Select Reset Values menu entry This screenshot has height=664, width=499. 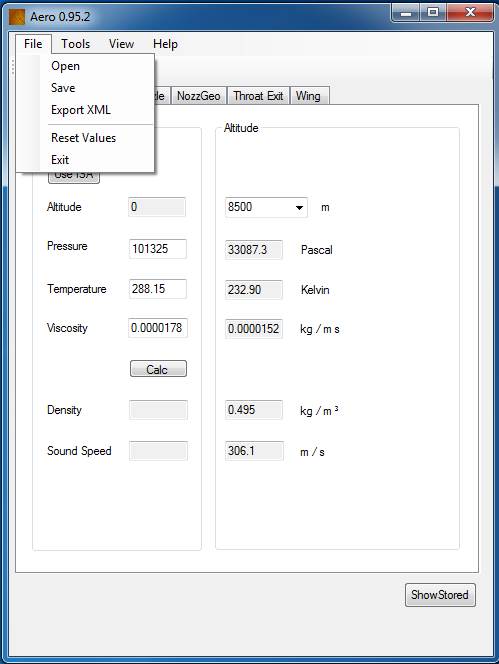tap(83, 138)
